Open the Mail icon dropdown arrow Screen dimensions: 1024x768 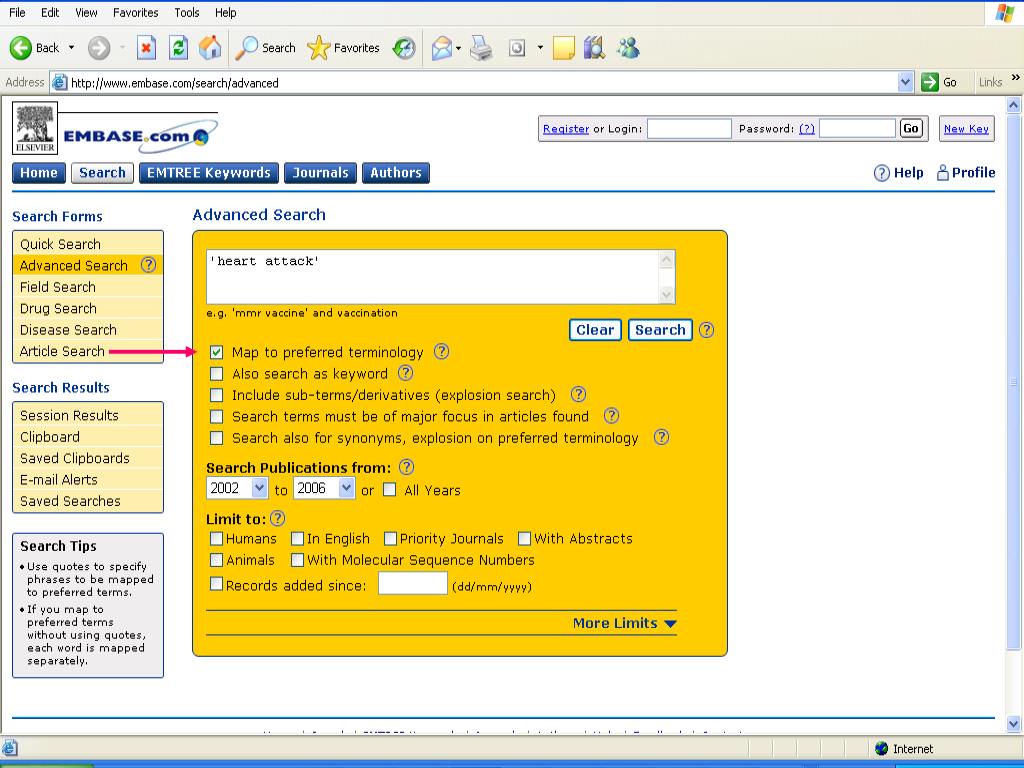coord(458,48)
